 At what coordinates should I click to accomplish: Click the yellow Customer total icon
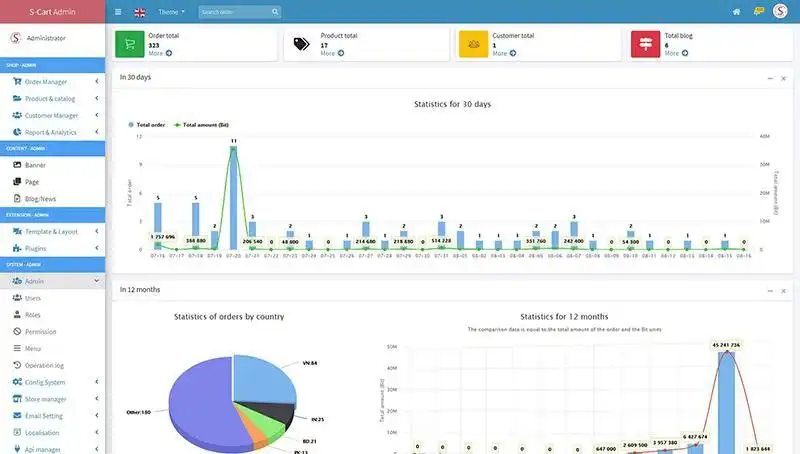[x=473, y=44]
